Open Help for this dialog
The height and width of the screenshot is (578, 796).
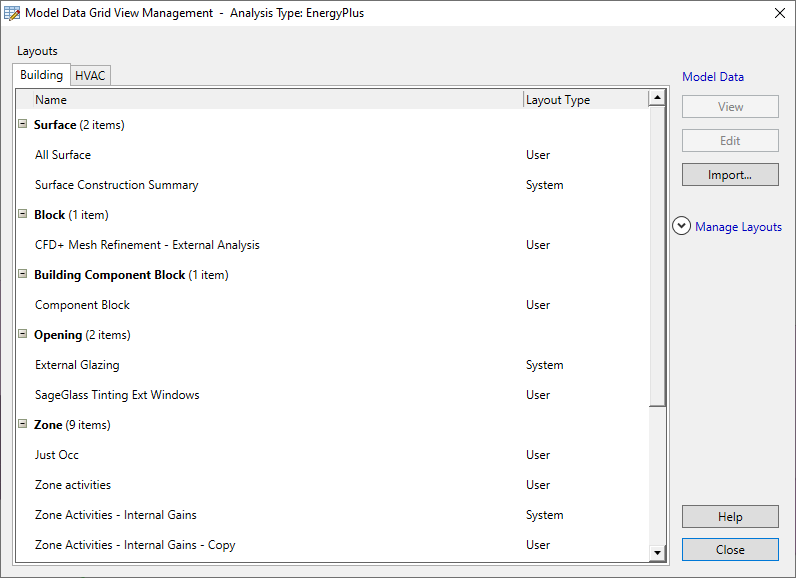coord(729,517)
